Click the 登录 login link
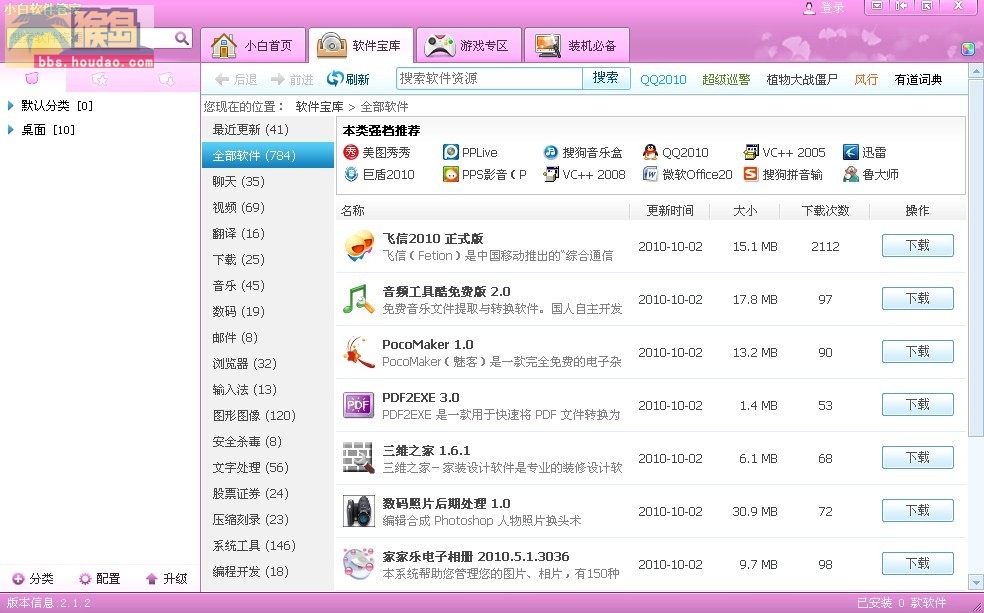The width and height of the screenshot is (984, 613). point(825,8)
